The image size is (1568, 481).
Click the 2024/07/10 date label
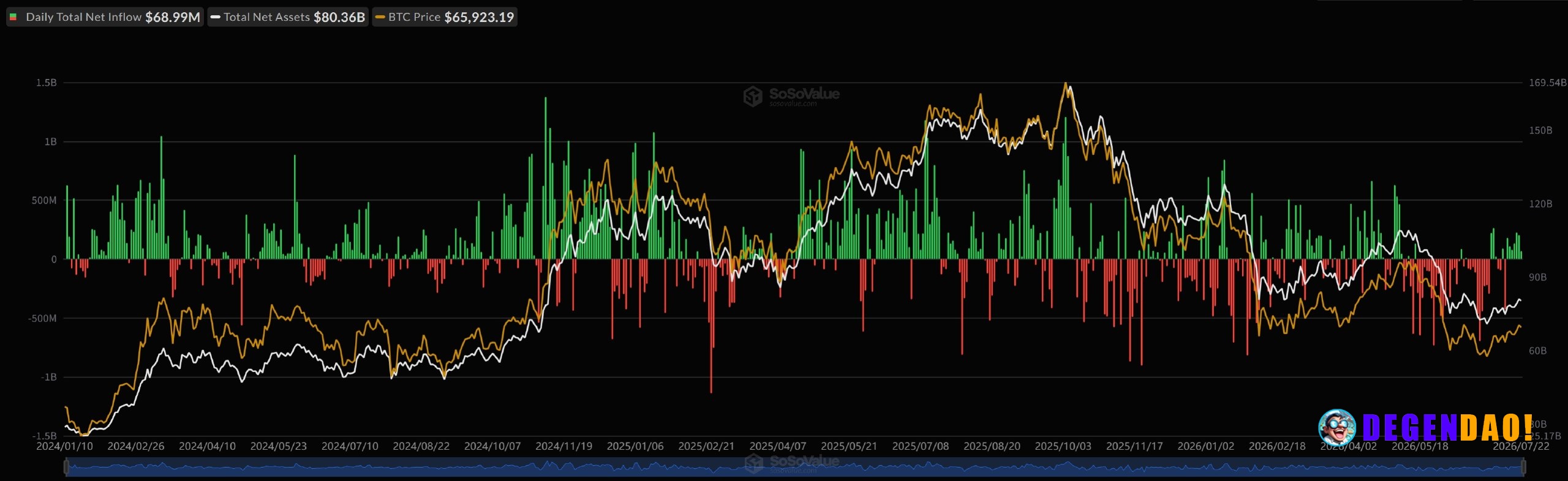pyautogui.click(x=350, y=446)
